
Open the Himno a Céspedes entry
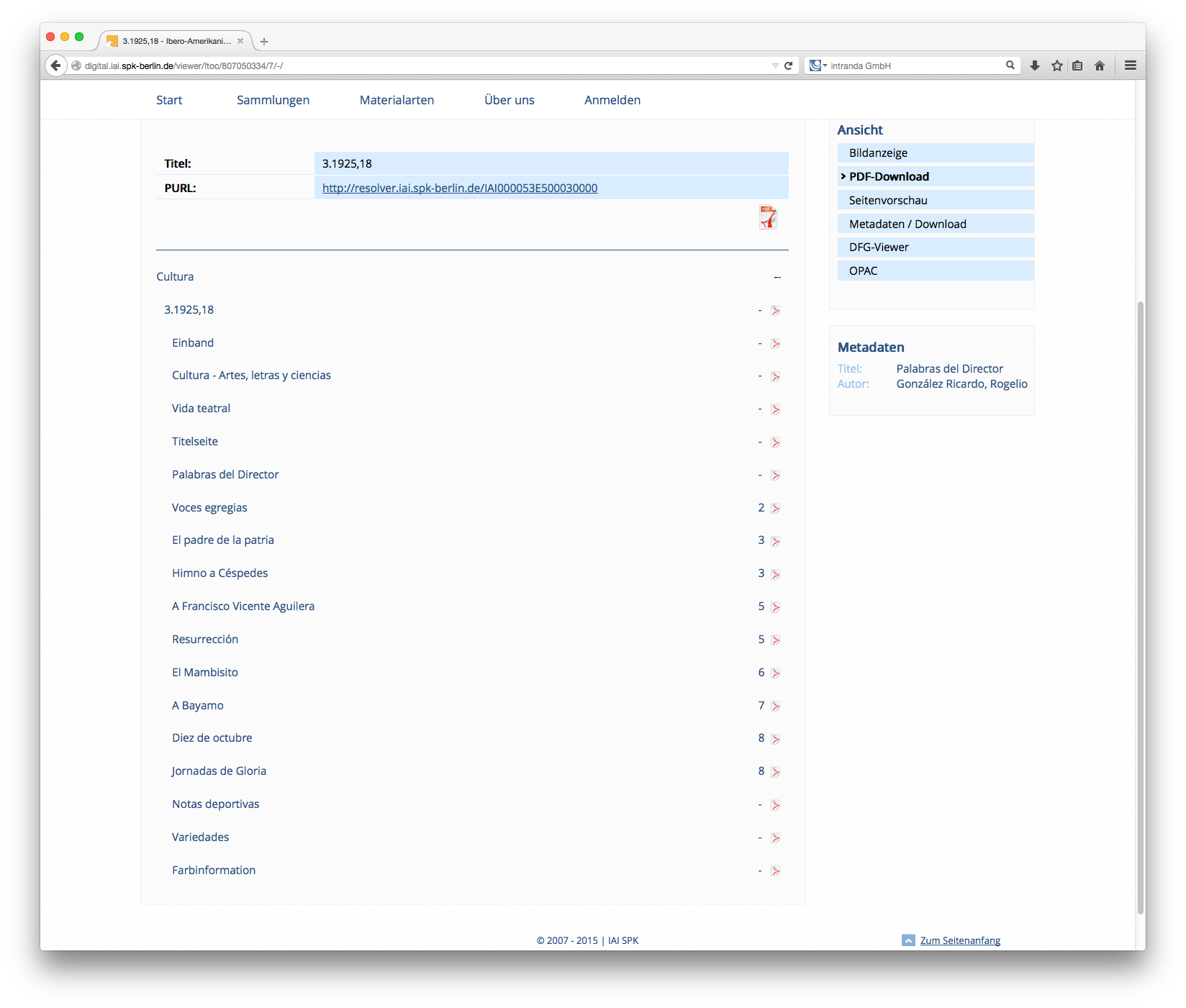click(x=219, y=573)
